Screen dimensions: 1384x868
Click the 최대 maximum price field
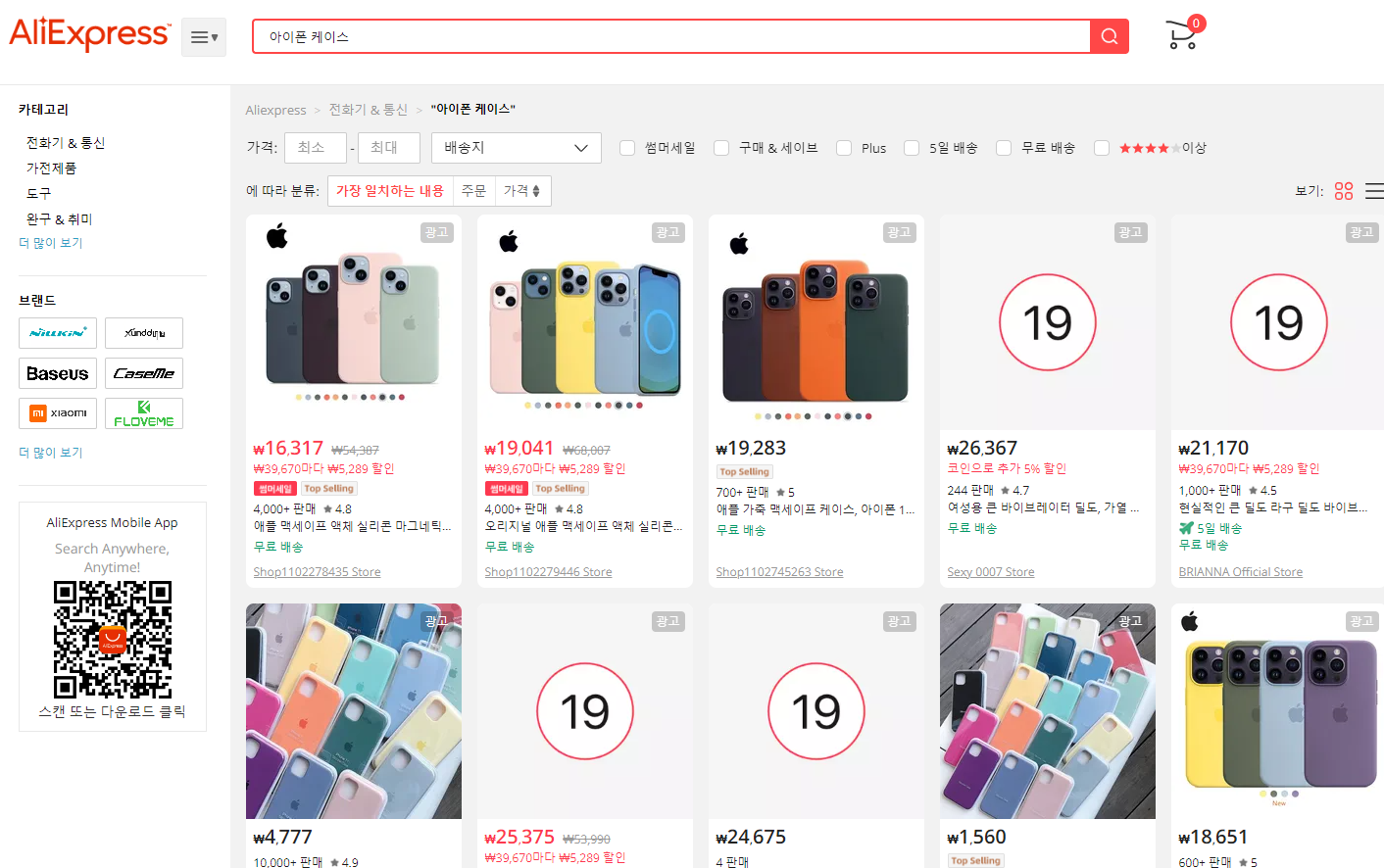pos(389,148)
